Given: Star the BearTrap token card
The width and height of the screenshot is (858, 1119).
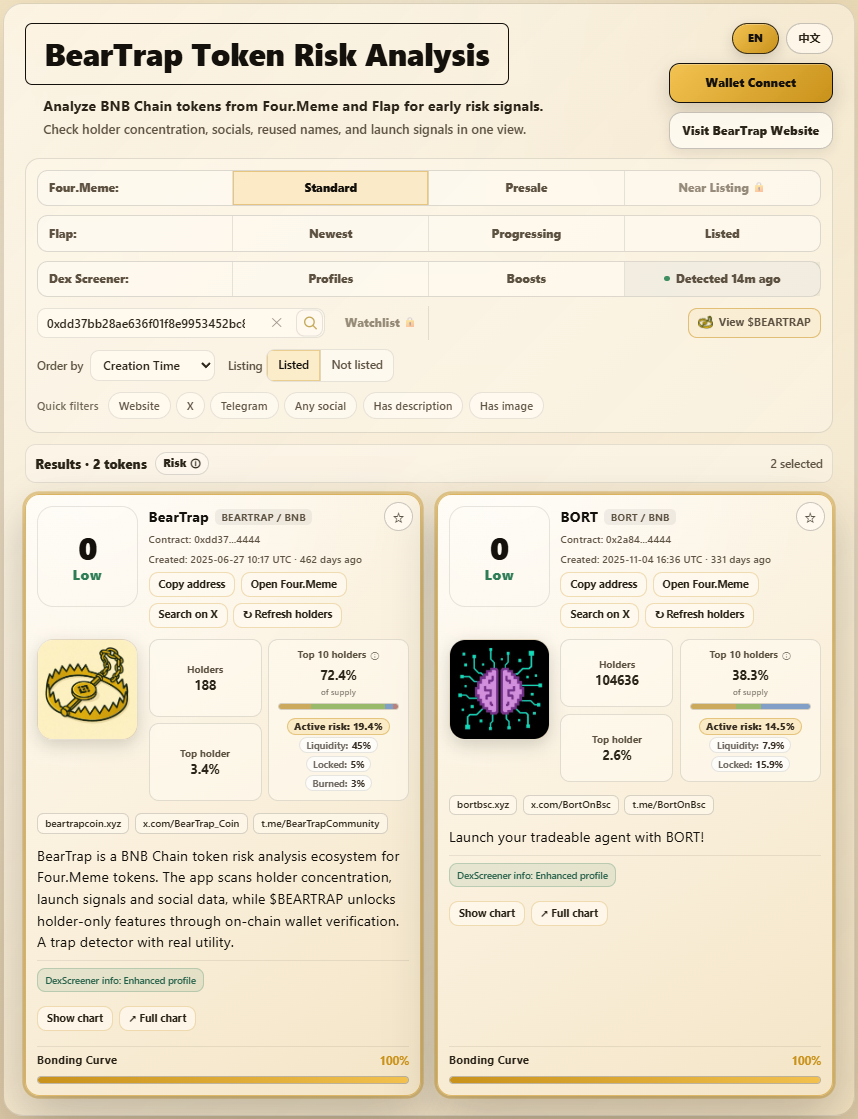Looking at the screenshot, I should click(x=398, y=517).
